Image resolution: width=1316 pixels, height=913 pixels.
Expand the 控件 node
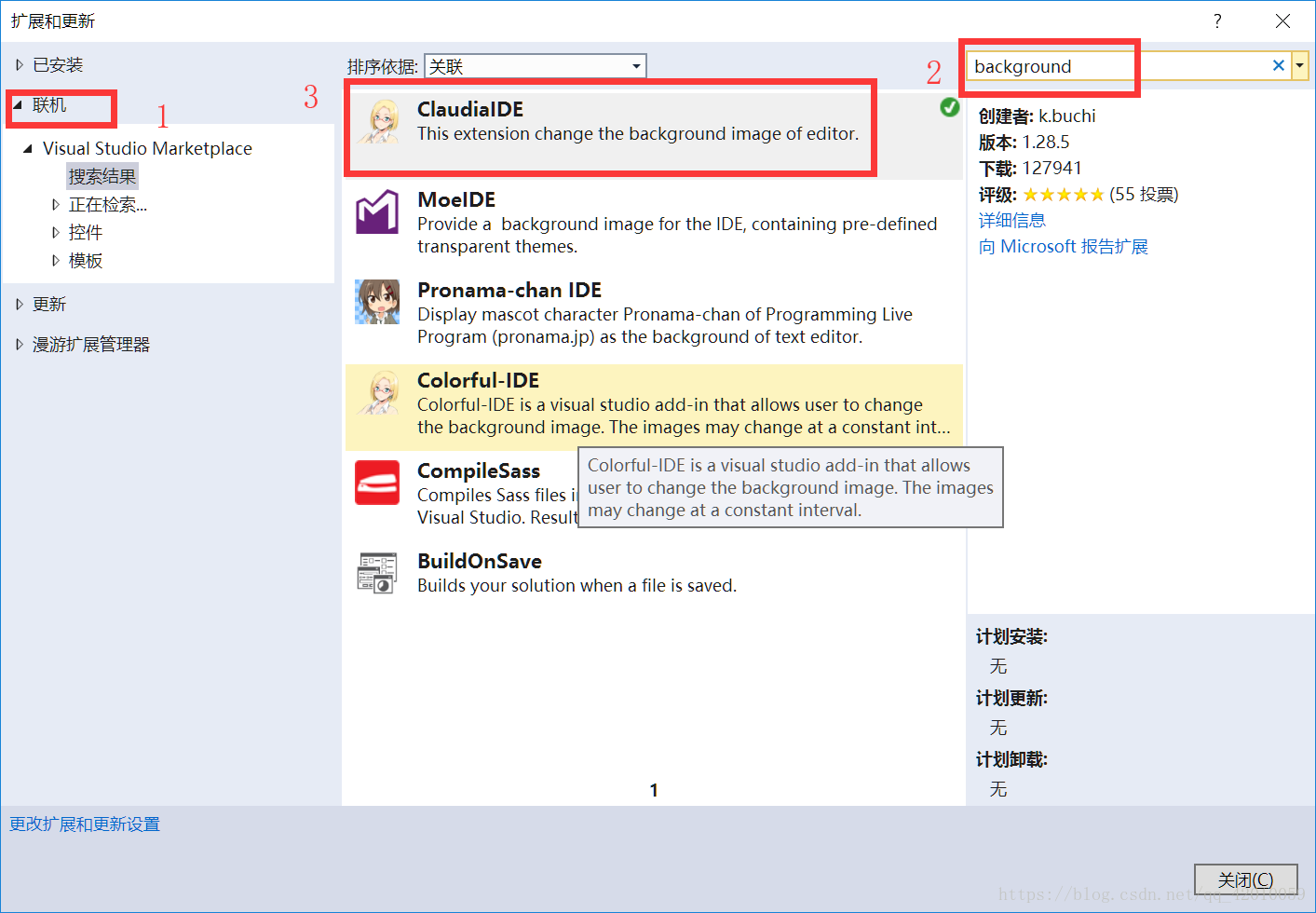(55, 233)
